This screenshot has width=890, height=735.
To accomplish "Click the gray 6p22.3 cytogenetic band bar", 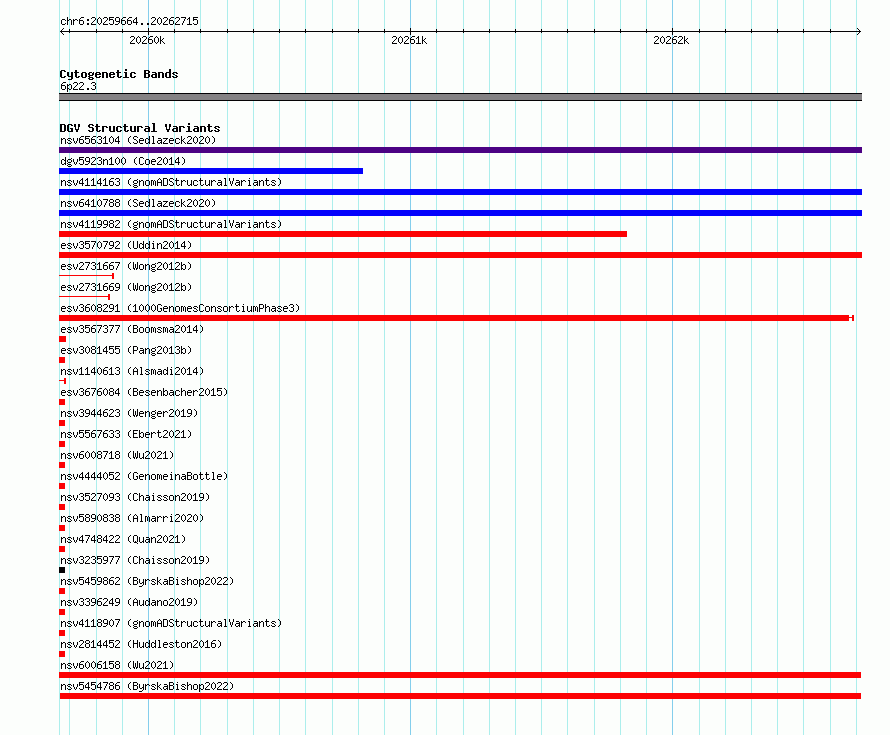I will coord(460,97).
